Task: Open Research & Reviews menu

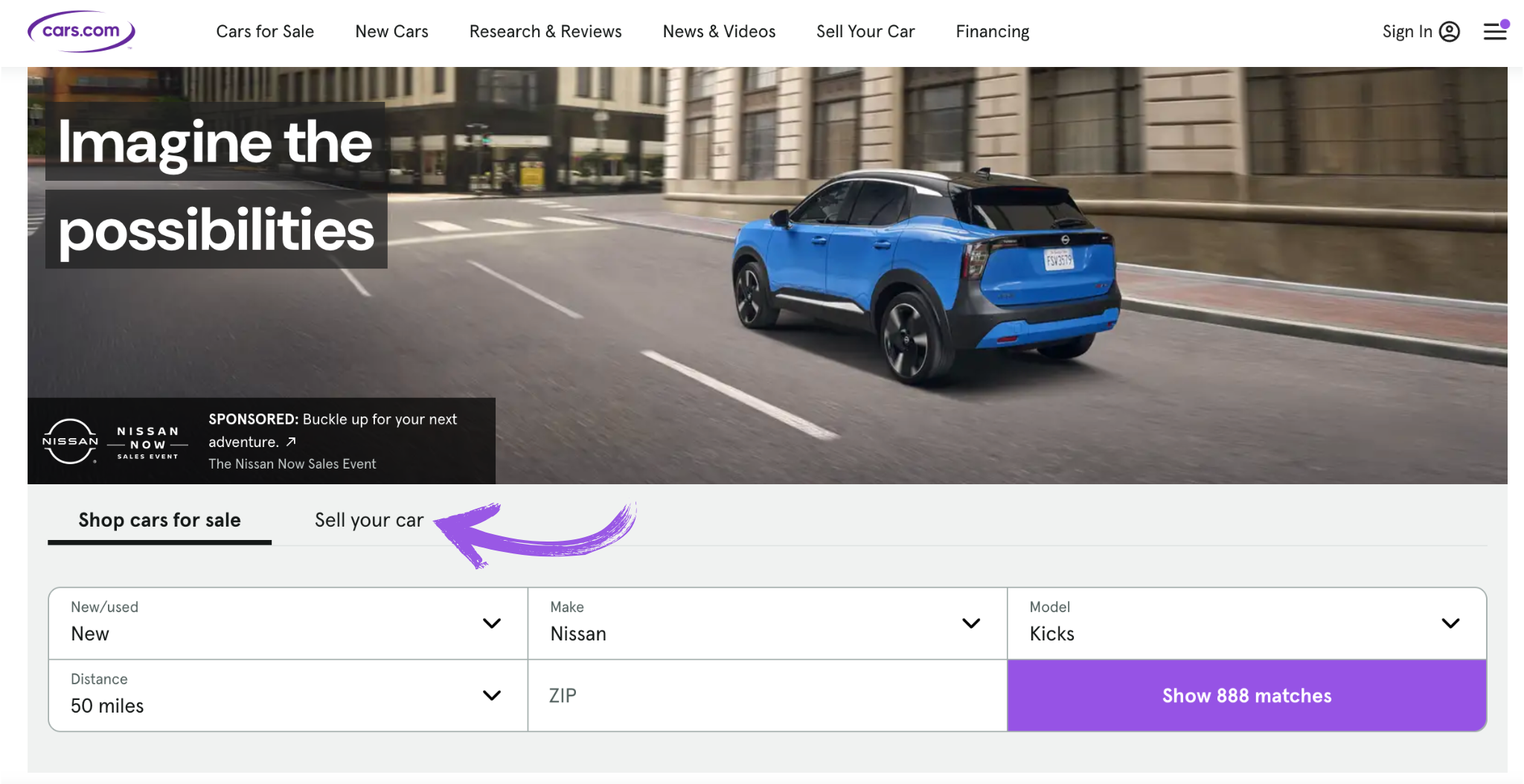Action: 545,31
